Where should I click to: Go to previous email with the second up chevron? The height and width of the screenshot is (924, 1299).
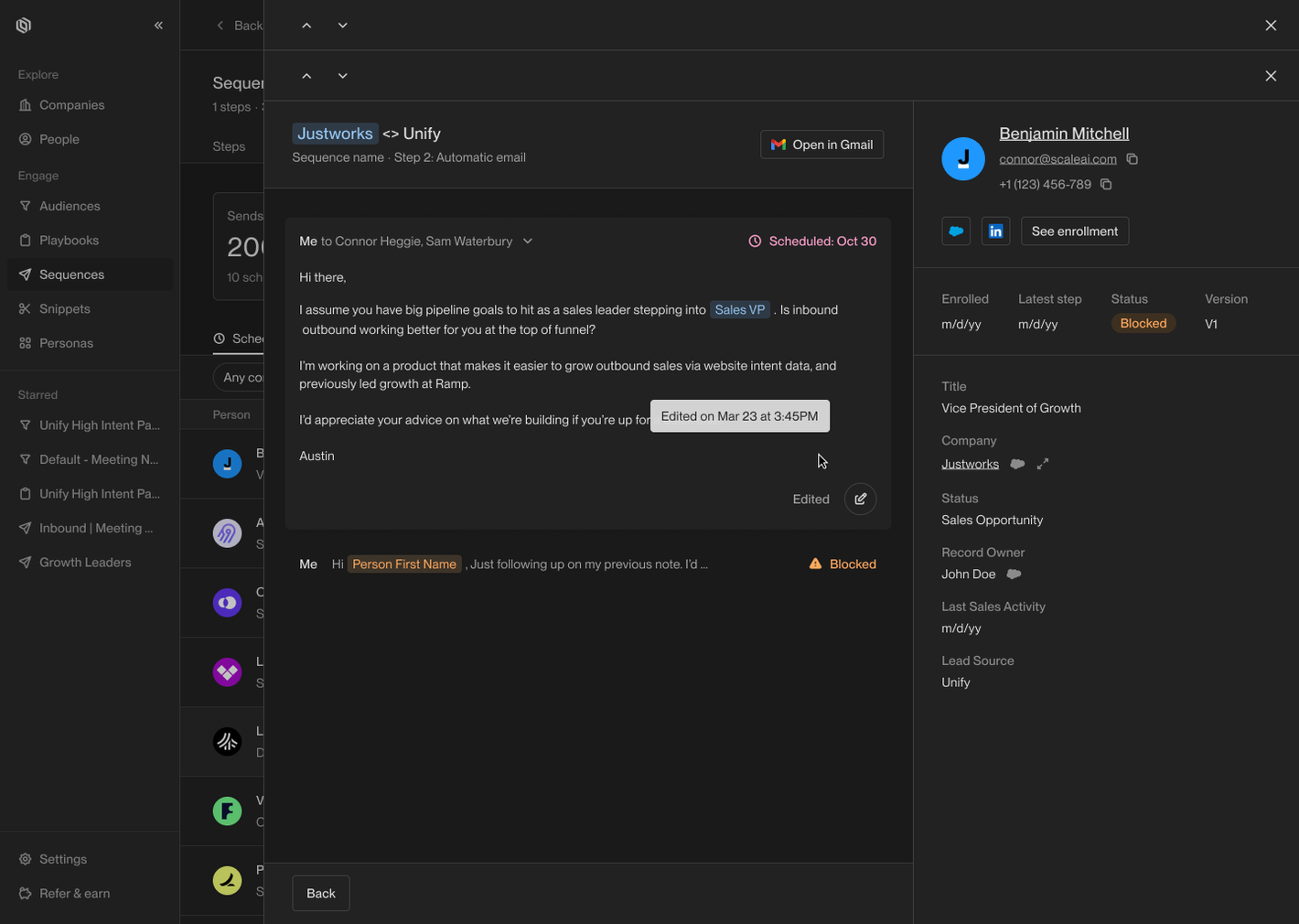click(306, 76)
